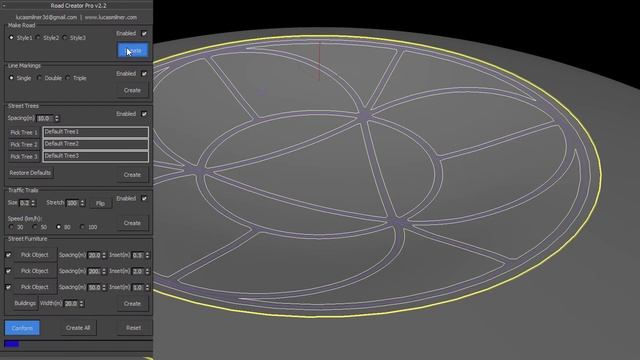Click the Restore Defaults button
The width and height of the screenshot is (640, 360).
click(x=30, y=173)
